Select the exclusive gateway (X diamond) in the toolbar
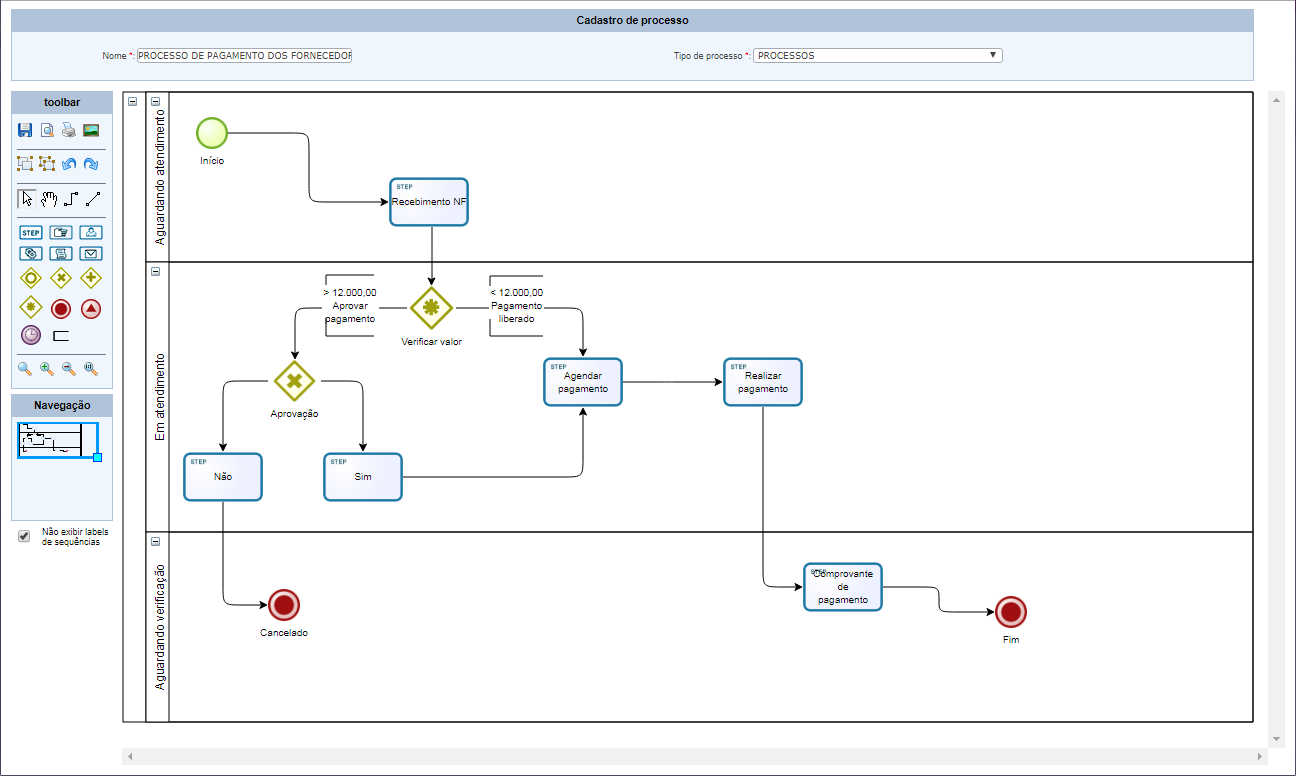The image size is (1296, 776). click(61, 277)
